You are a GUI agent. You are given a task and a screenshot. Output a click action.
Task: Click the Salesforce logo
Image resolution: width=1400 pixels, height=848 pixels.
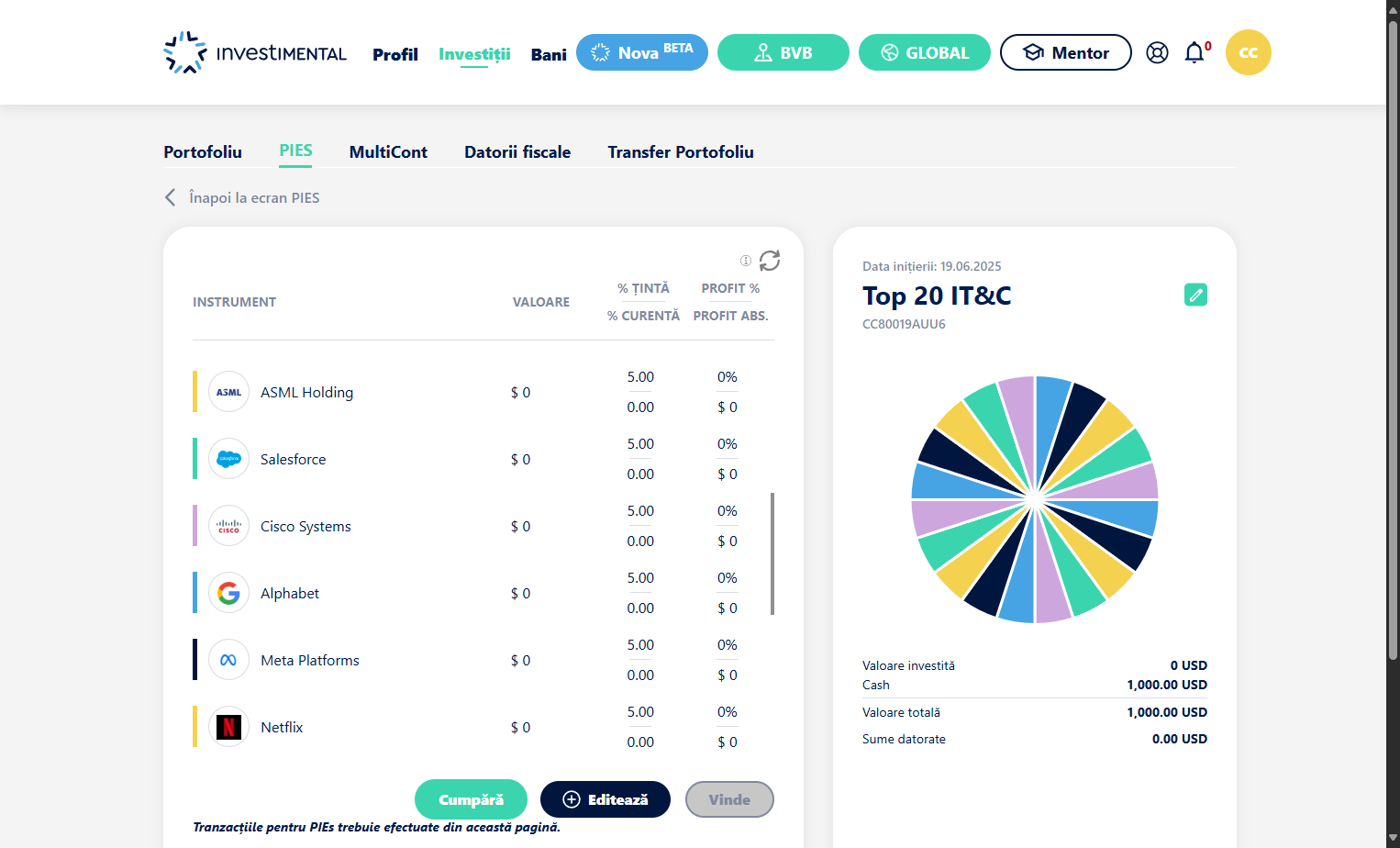pos(228,459)
